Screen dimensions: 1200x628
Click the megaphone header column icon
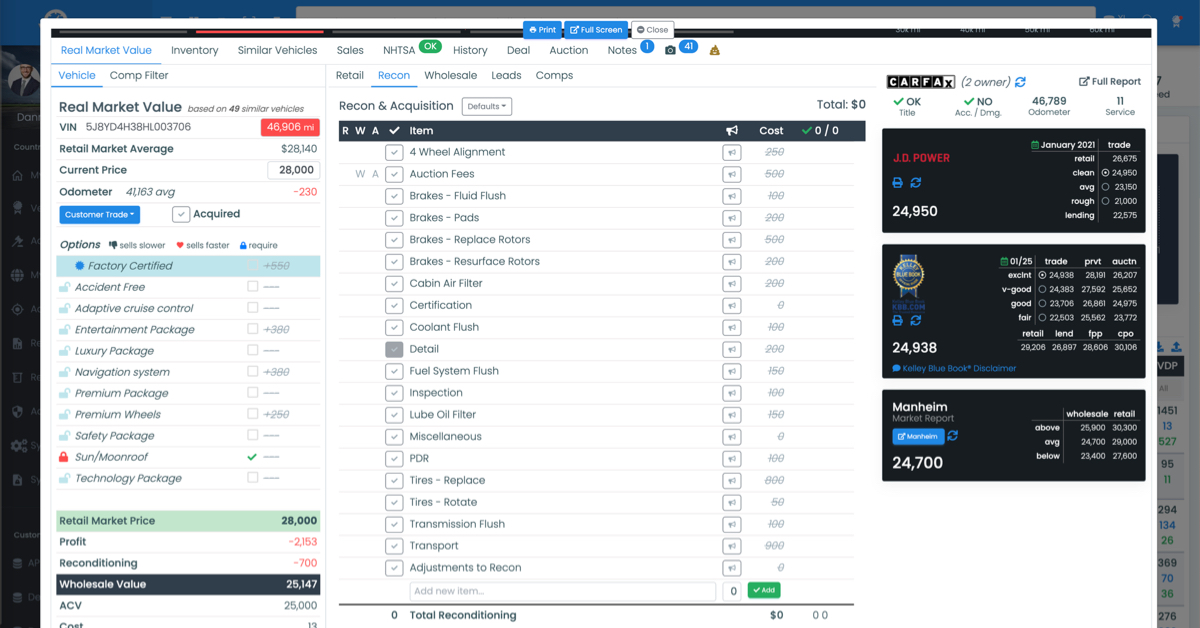point(732,131)
